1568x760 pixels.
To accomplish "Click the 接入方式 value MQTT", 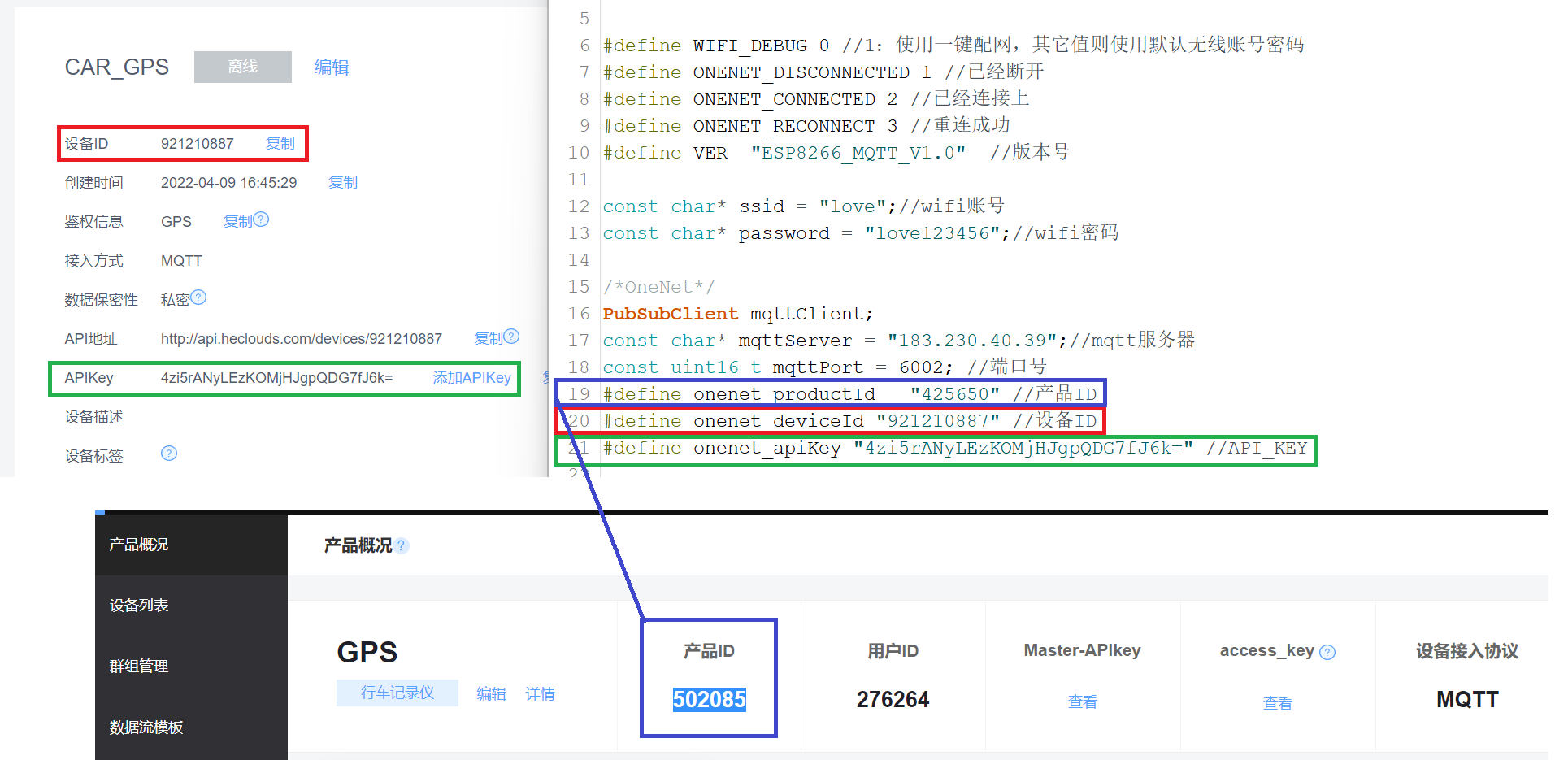I will (181, 261).
